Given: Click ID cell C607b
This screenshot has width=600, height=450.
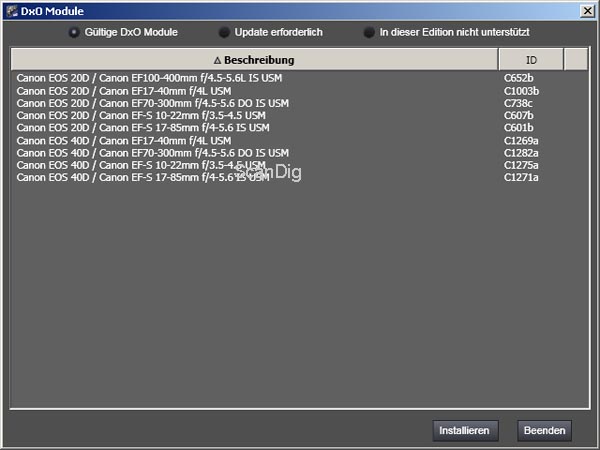Looking at the screenshot, I should point(518,116).
